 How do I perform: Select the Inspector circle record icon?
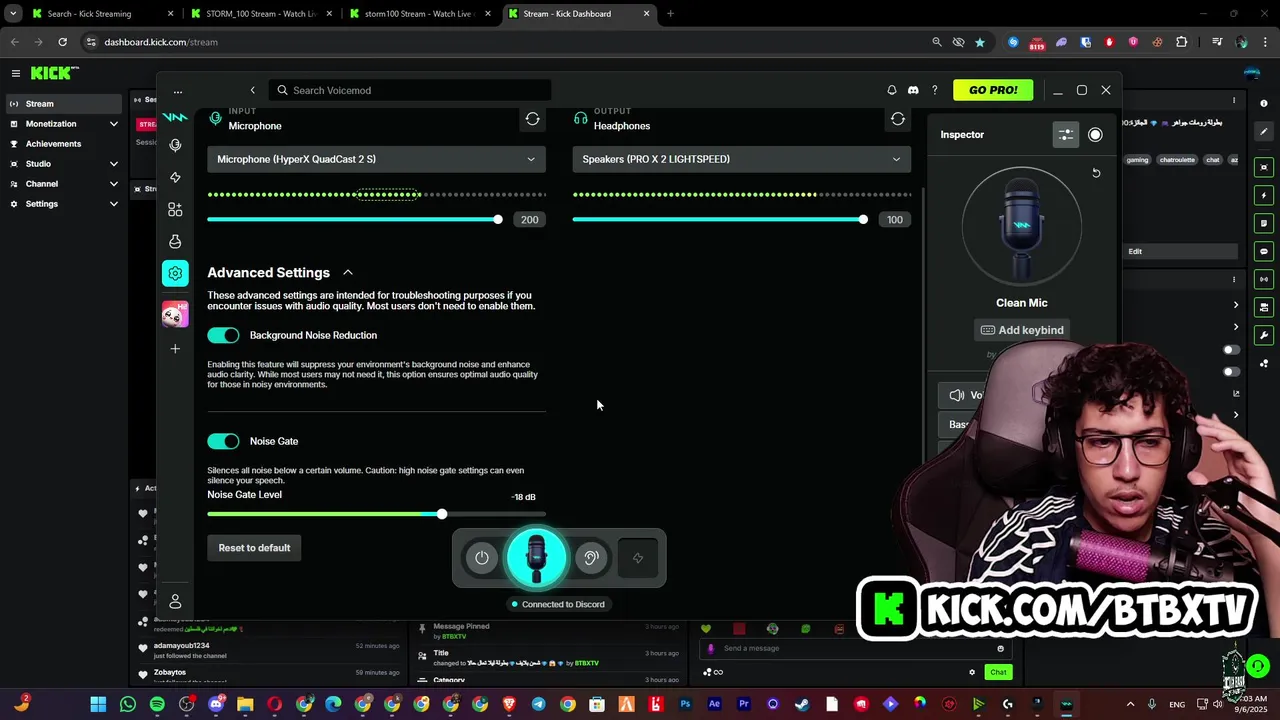click(1095, 135)
